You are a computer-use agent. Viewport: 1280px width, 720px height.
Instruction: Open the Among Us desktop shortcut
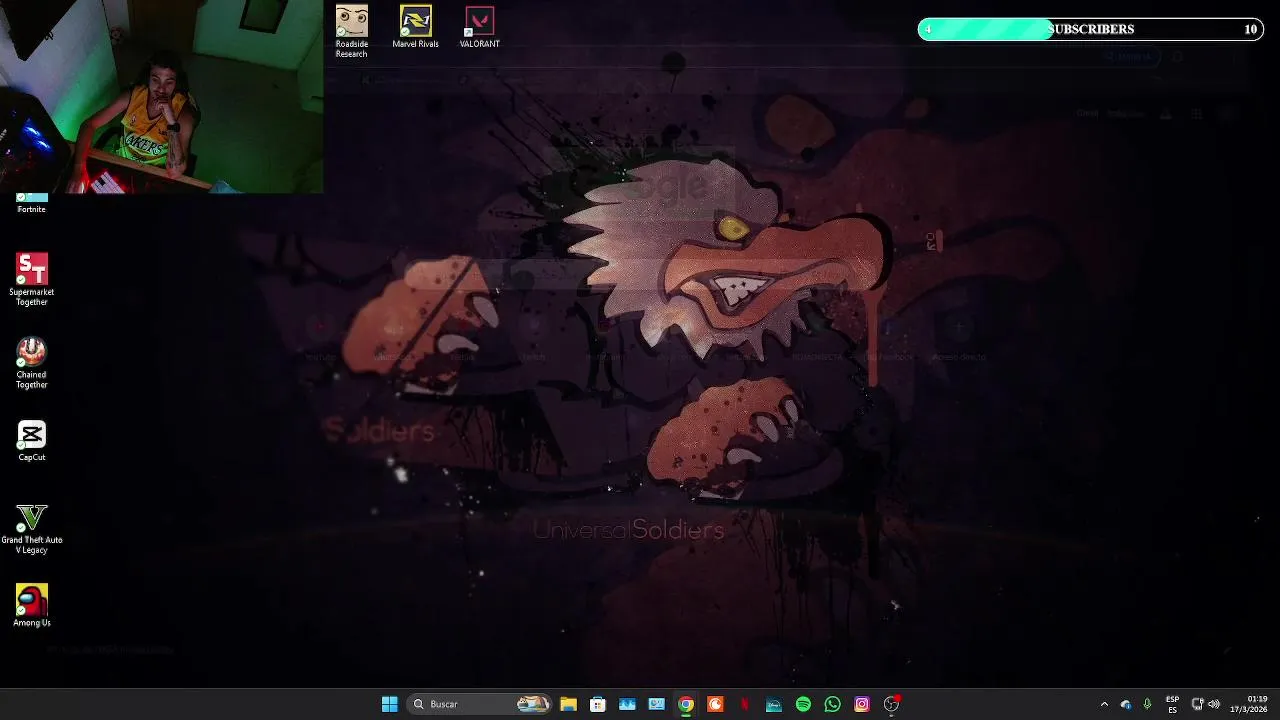[x=32, y=605]
